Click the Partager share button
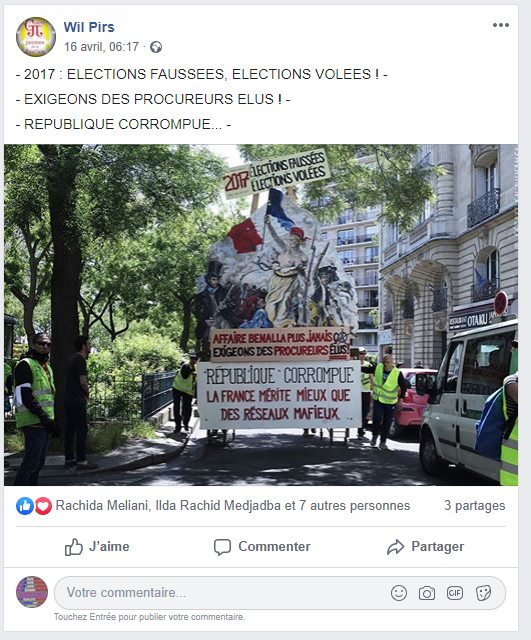Screen dimensions: 531x640 pyautogui.click(x=425, y=547)
